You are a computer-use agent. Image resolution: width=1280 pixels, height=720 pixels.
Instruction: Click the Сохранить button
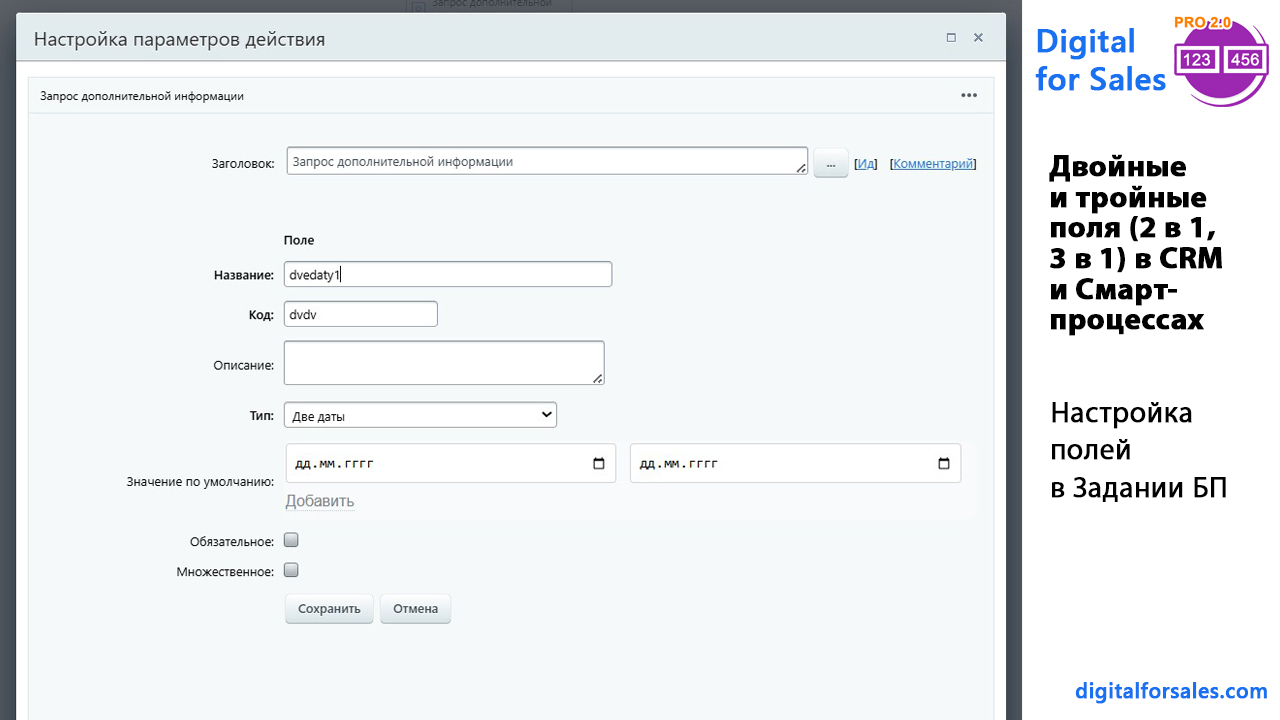click(x=329, y=609)
